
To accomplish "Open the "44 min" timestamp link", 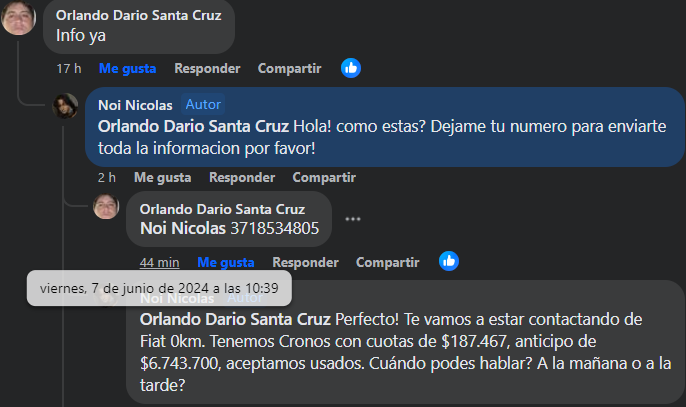I will tap(159, 262).
